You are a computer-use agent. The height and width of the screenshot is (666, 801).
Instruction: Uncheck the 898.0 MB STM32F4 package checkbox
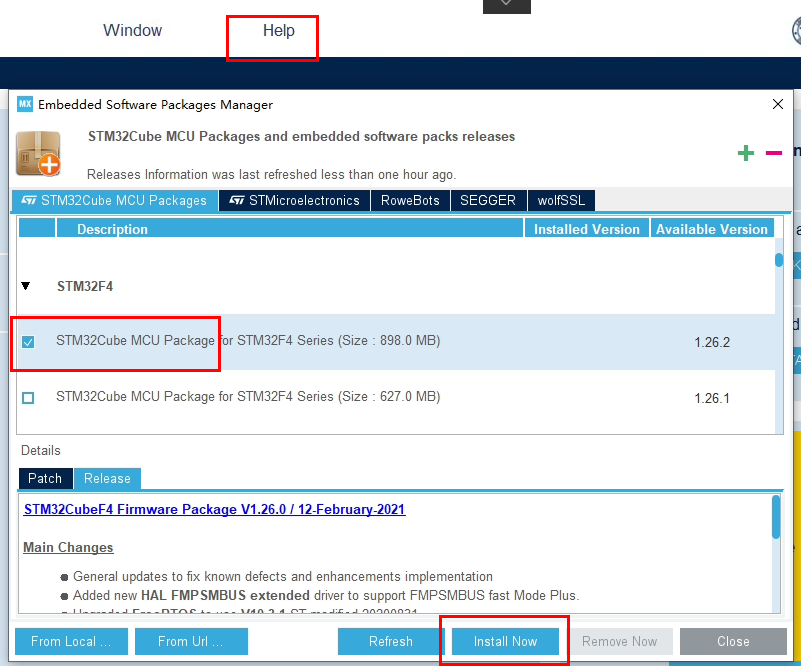point(28,342)
